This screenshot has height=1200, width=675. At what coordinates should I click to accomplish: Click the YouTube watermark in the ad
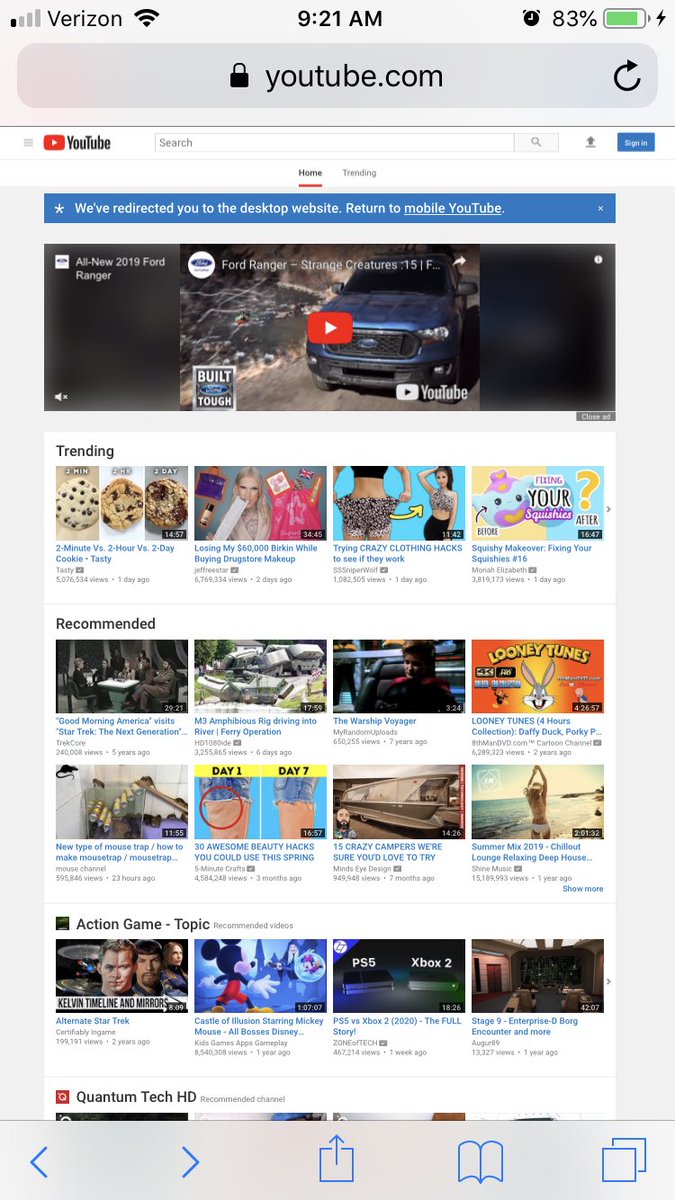(431, 392)
